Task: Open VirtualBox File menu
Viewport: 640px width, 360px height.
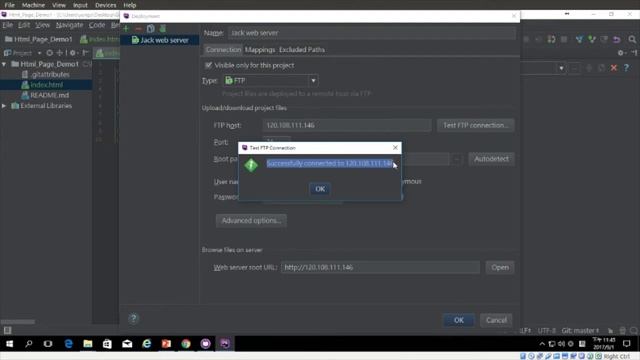Action: (9, 5)
